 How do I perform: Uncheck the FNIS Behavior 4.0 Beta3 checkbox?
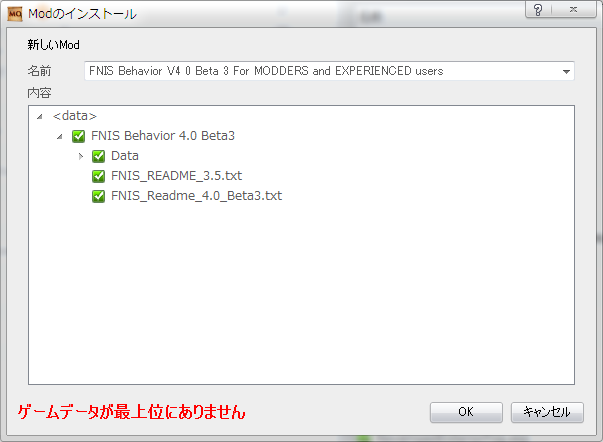(x=78, y=136)
